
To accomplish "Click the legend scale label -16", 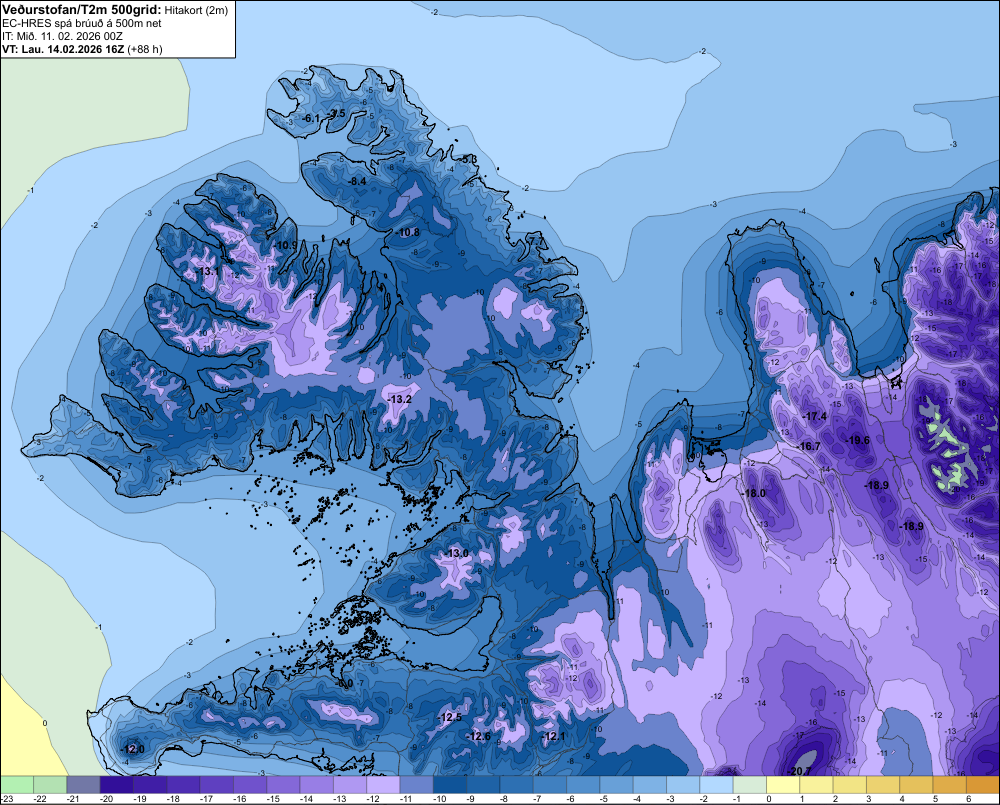I will click(x=239, y=799).
